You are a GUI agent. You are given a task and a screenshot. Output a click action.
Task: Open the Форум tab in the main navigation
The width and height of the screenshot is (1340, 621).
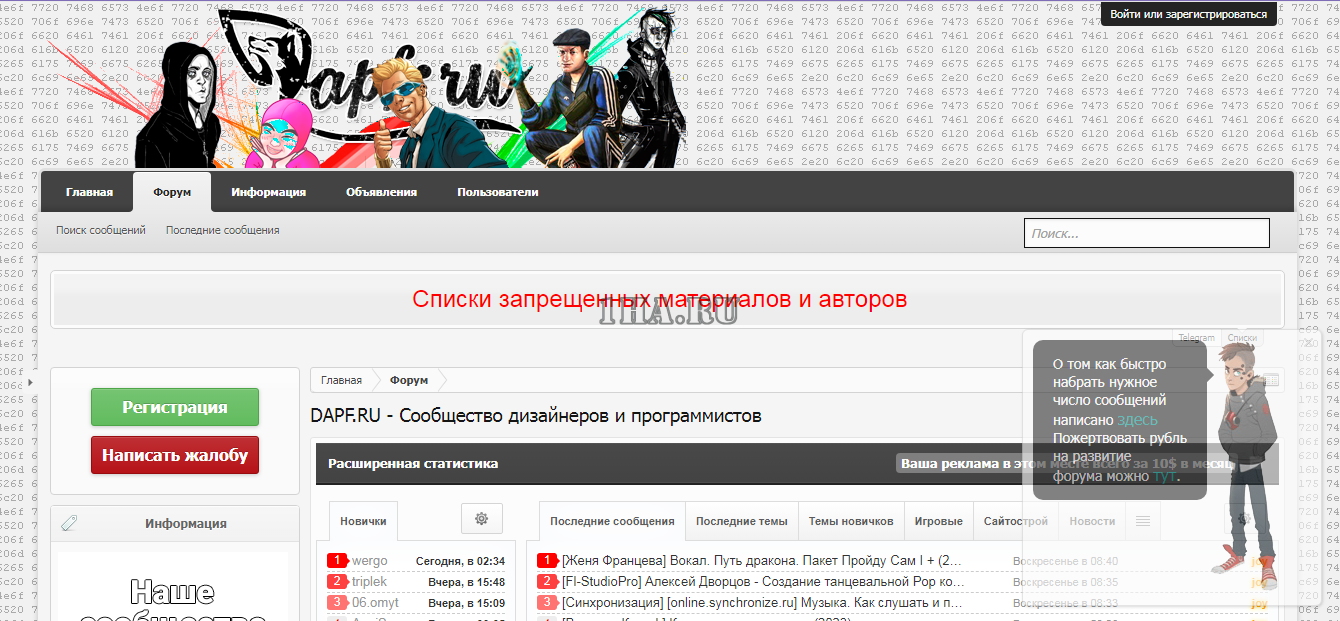[172, 192]
